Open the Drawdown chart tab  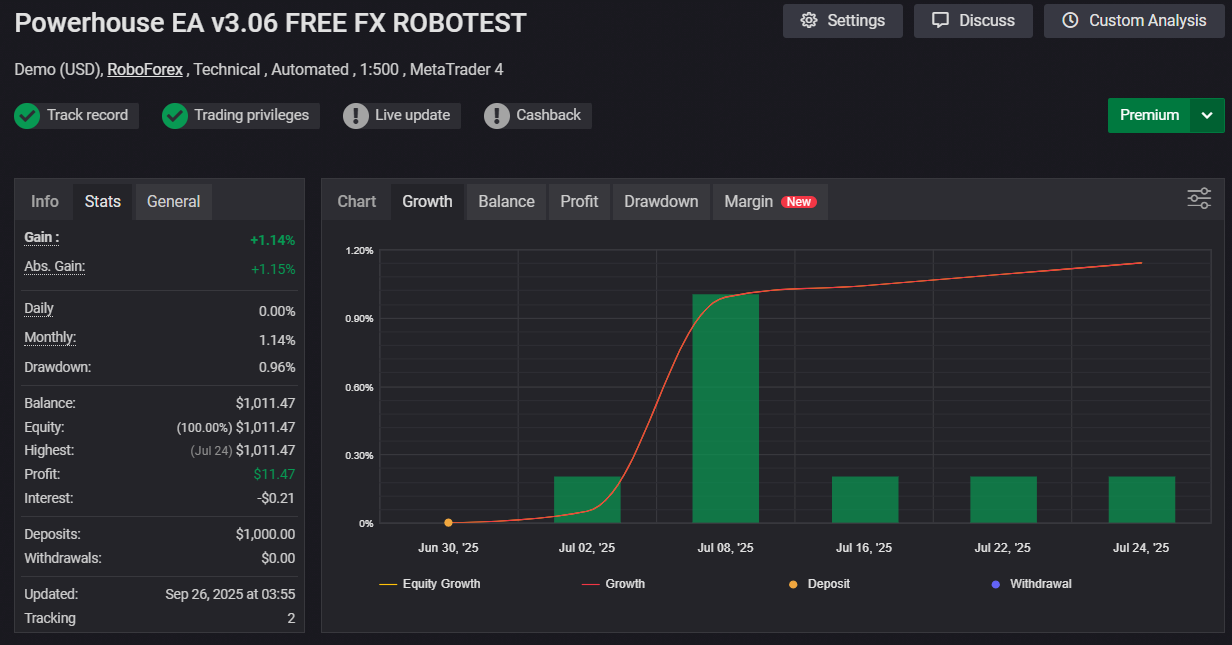pos(661,201)
